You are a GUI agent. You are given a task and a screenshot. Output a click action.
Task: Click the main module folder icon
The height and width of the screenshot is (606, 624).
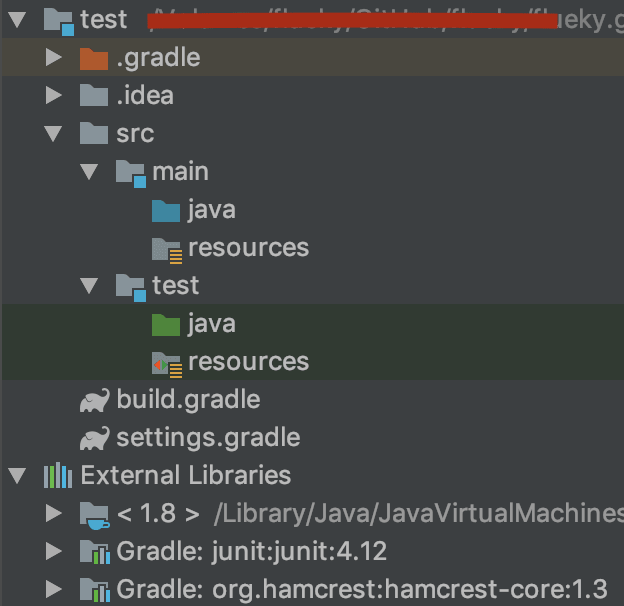(x=131, y=173)
